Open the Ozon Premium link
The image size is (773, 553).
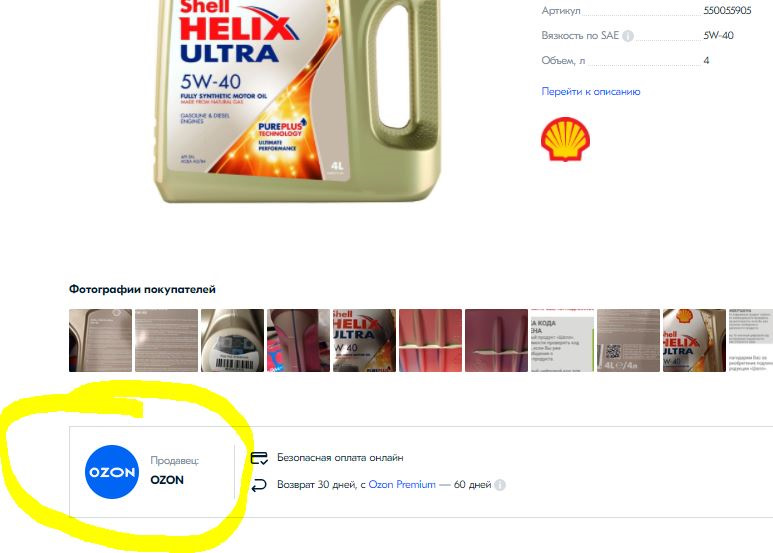[402, 484]
